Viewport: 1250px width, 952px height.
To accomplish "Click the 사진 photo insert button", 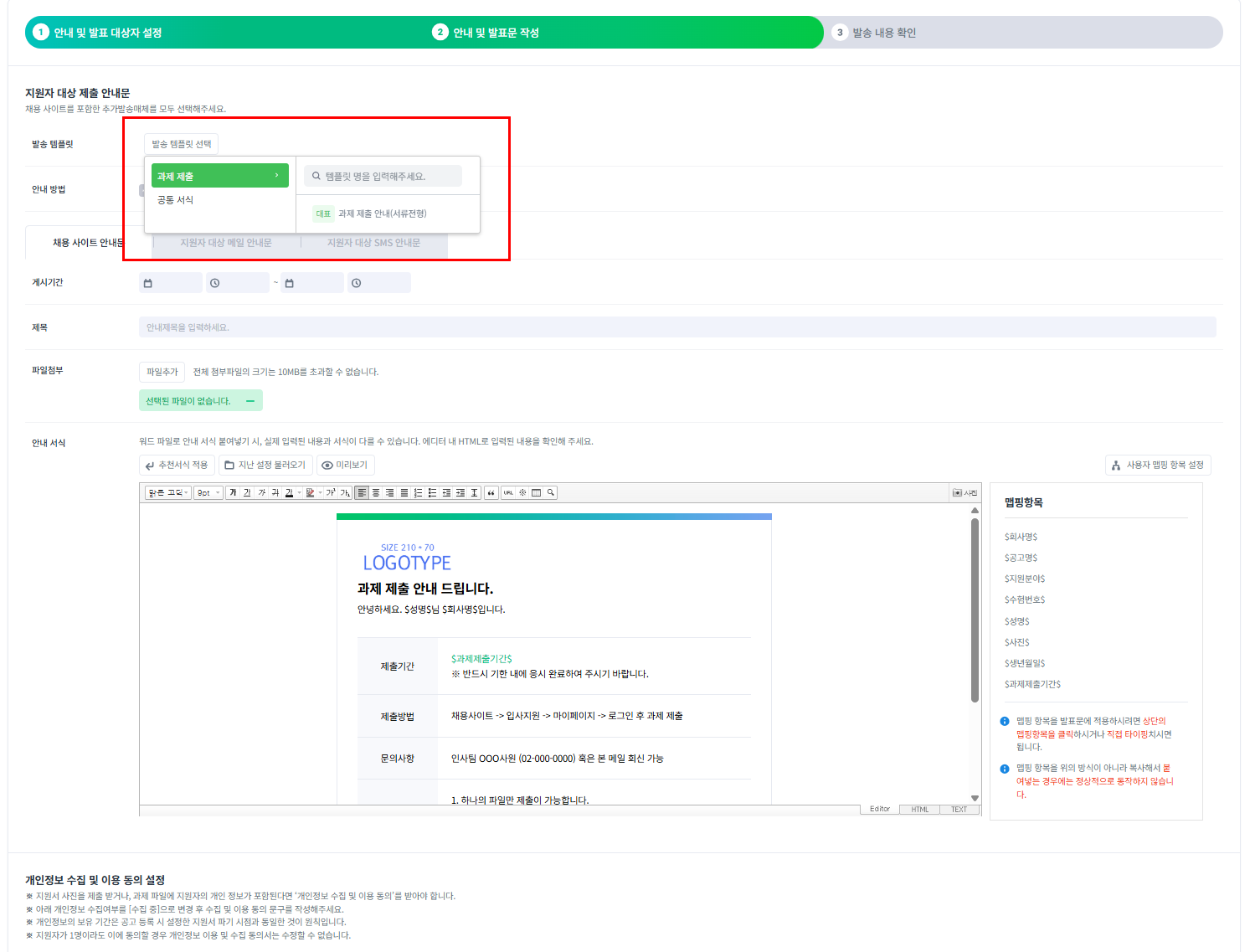I will point(965,493).
